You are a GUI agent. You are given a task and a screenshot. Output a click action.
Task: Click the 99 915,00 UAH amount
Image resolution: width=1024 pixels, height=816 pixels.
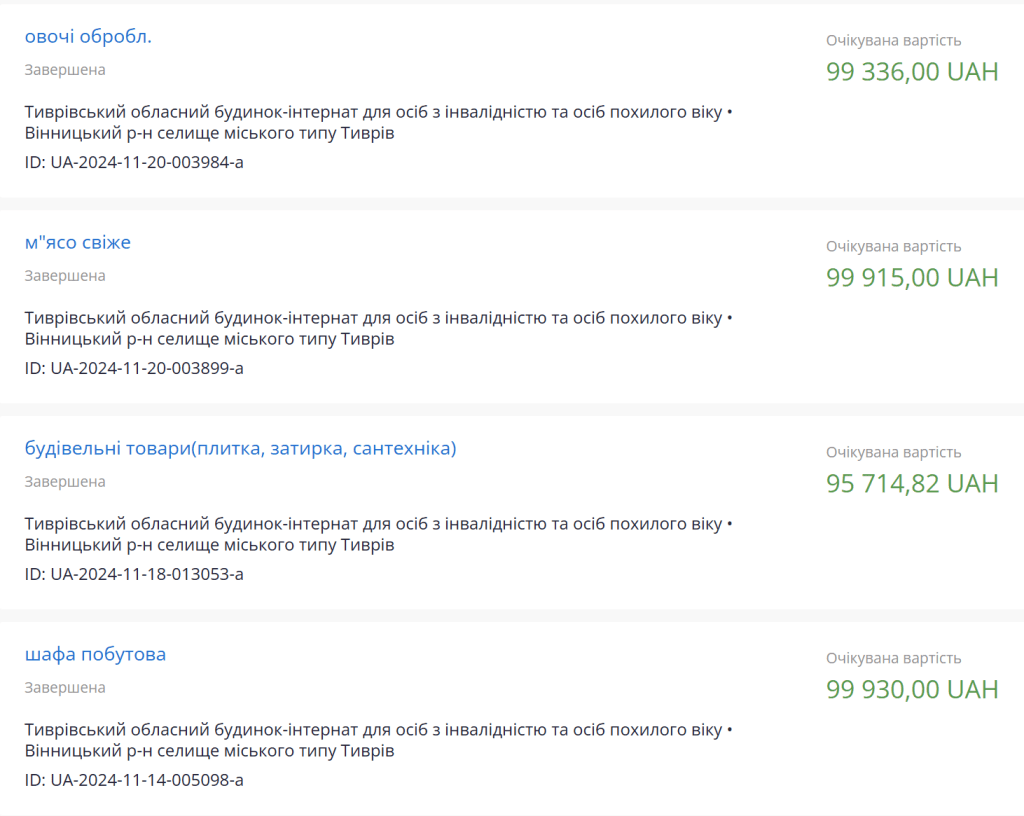click(x=912, y=278)
